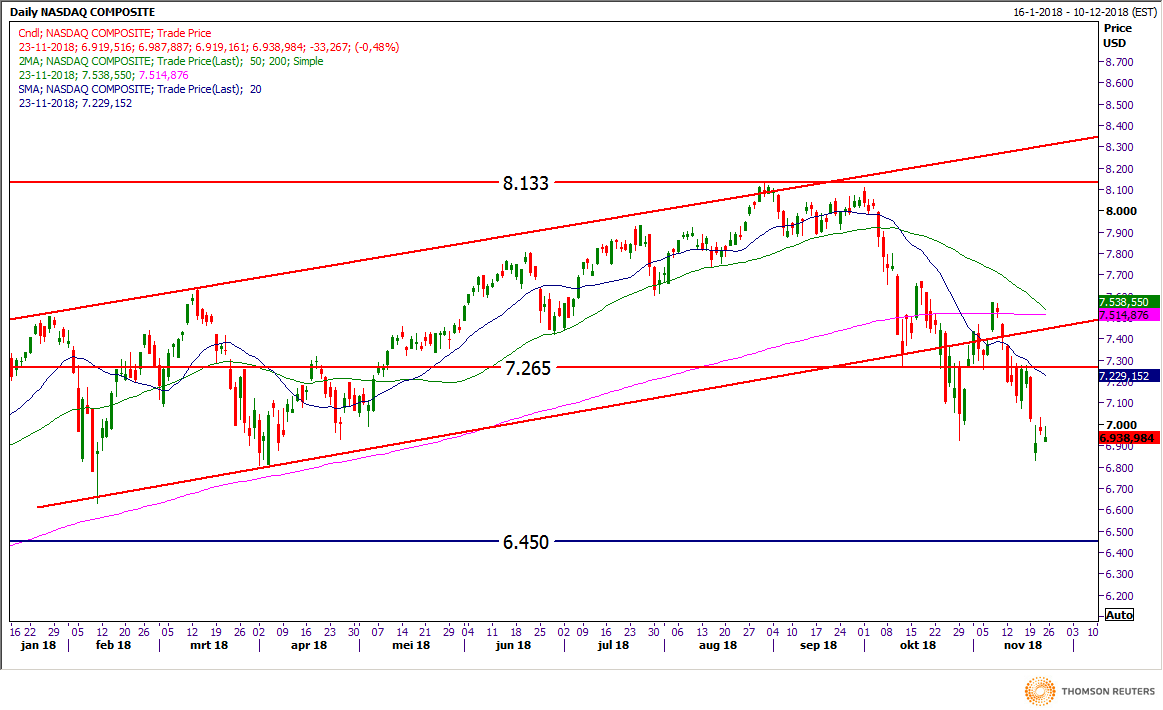The width and height of the screenshot is (1163, 710).
Task: Click the 23-11-2018 candle OHLC values line
Action: pyautogui.click(x=209, y=47)
